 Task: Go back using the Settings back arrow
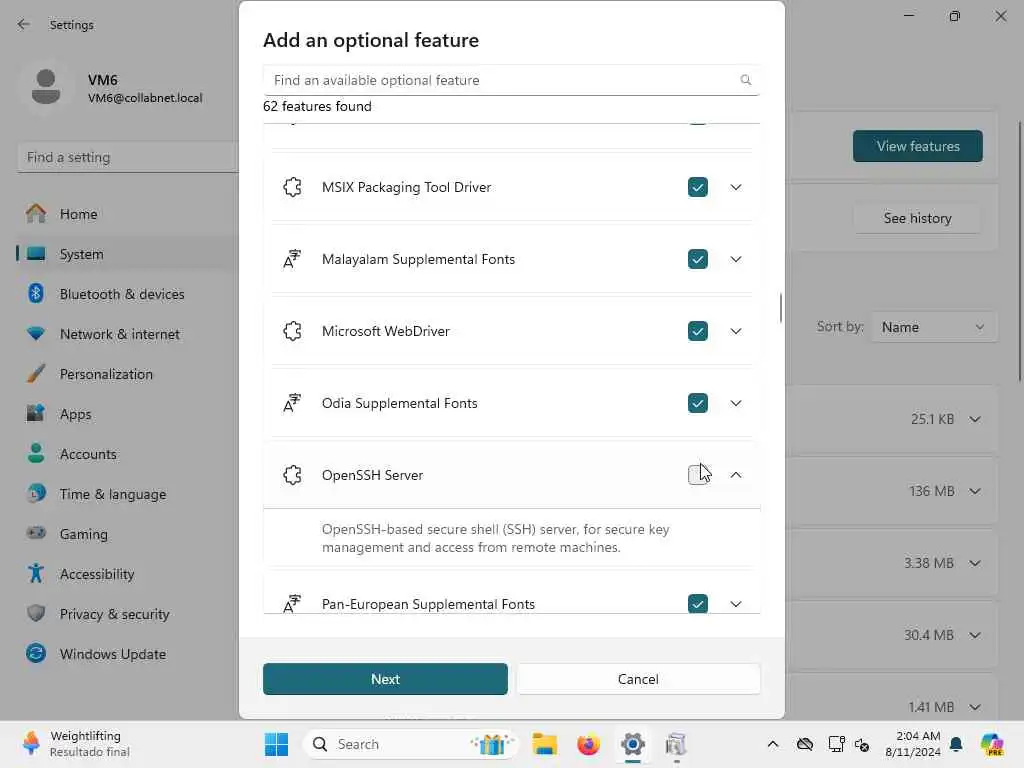coord(24,24)
